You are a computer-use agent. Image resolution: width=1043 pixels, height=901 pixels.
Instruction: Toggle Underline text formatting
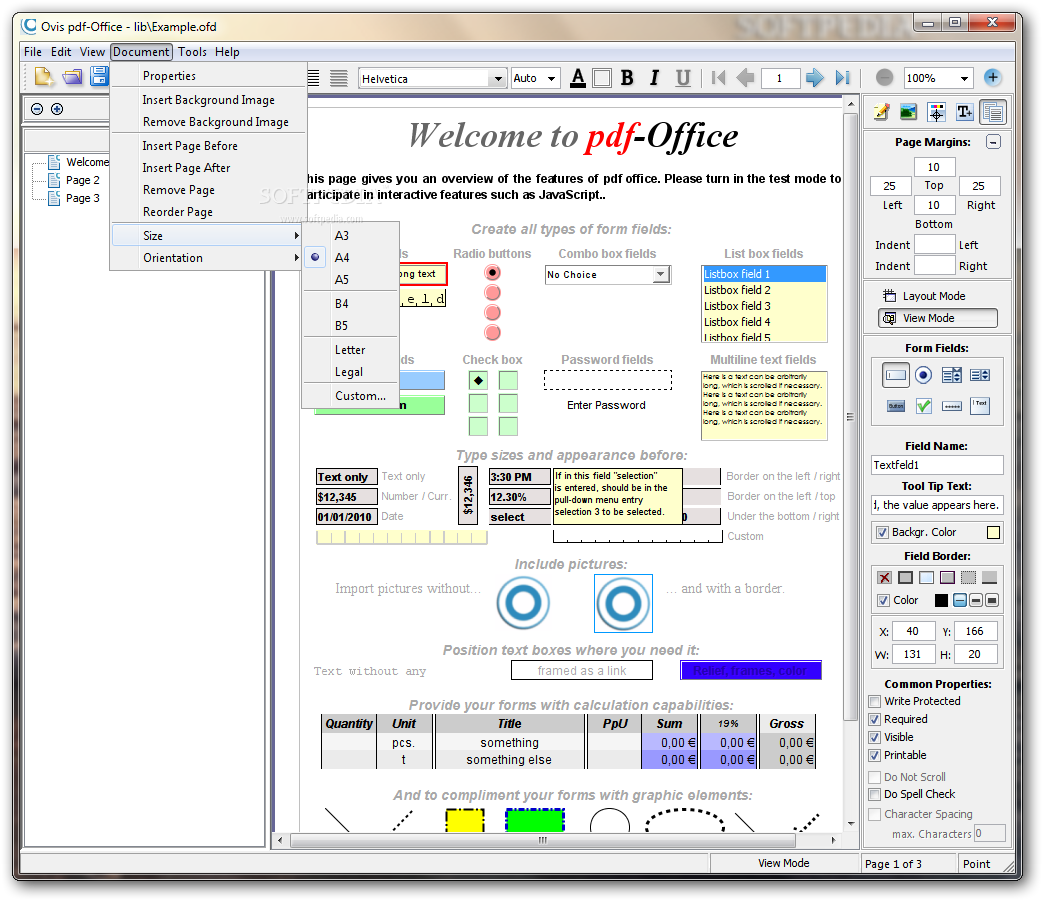(x=682, y=78)
